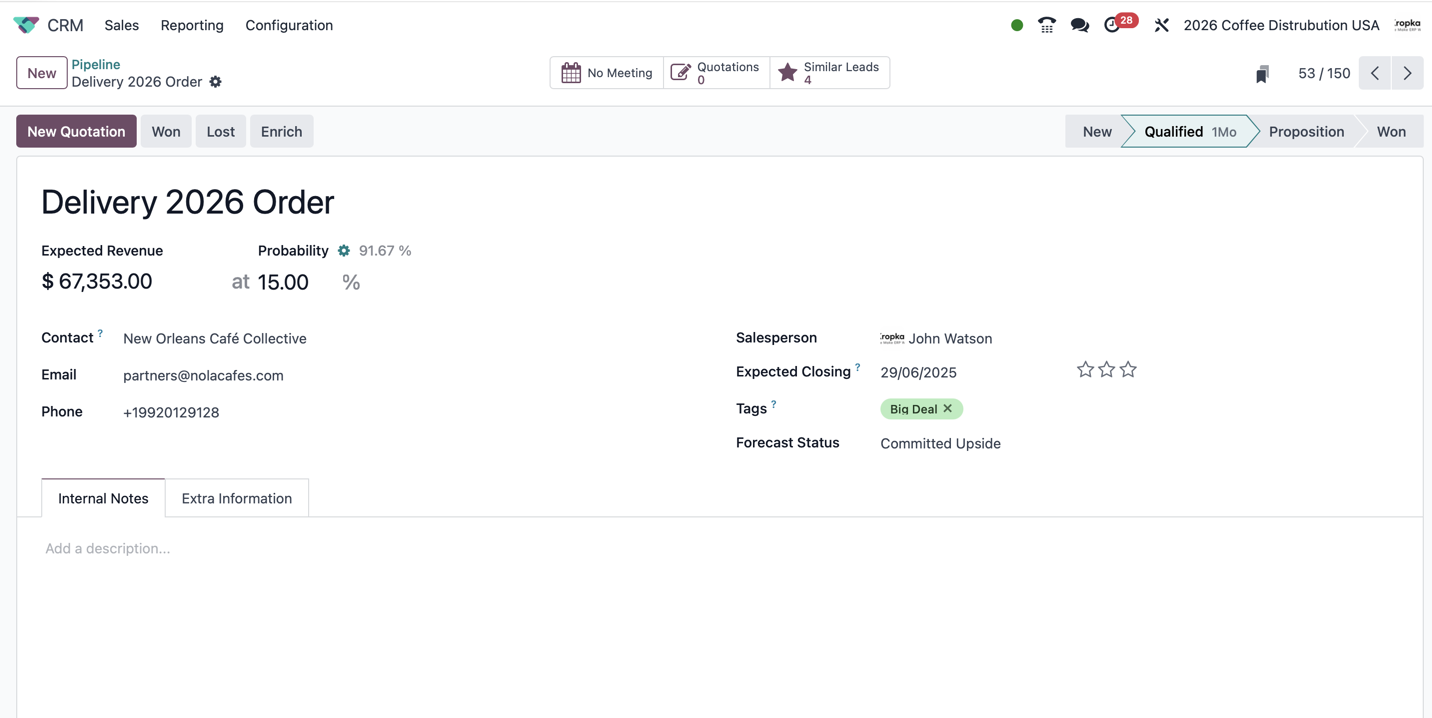Click the gear icon beside Delivery 2026 Order
The height and width of the screenshot is (718, 1432).
click(x=216, y=82)
